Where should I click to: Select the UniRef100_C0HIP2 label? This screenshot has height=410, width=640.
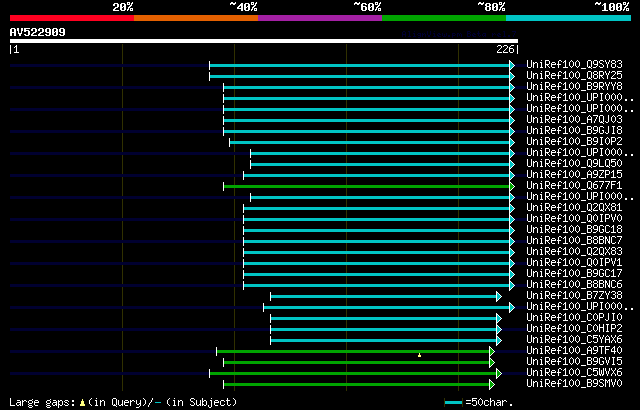[x=574, y=329]
